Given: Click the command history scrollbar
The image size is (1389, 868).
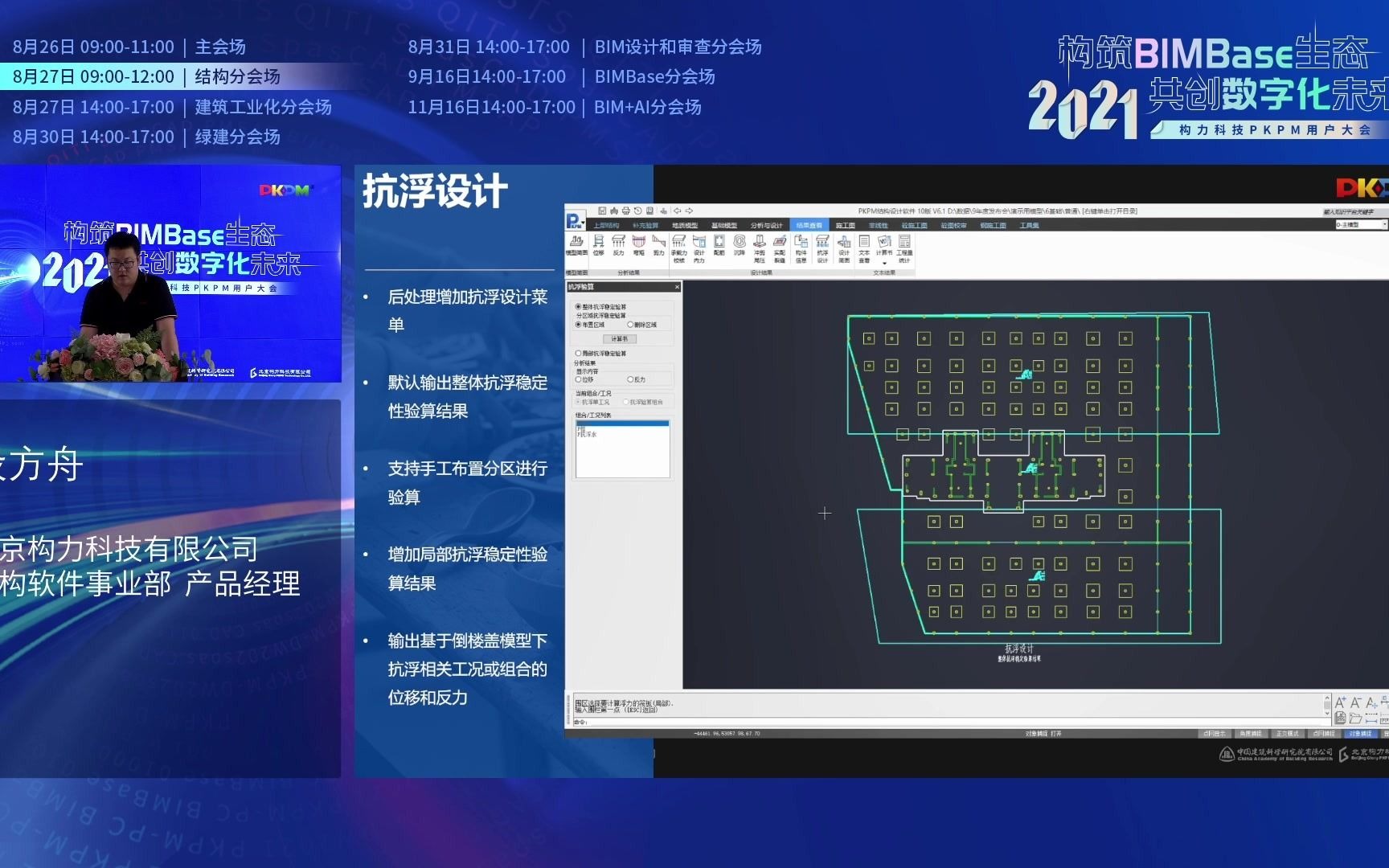Looking at the screenshot, I should coord(1326,706).
